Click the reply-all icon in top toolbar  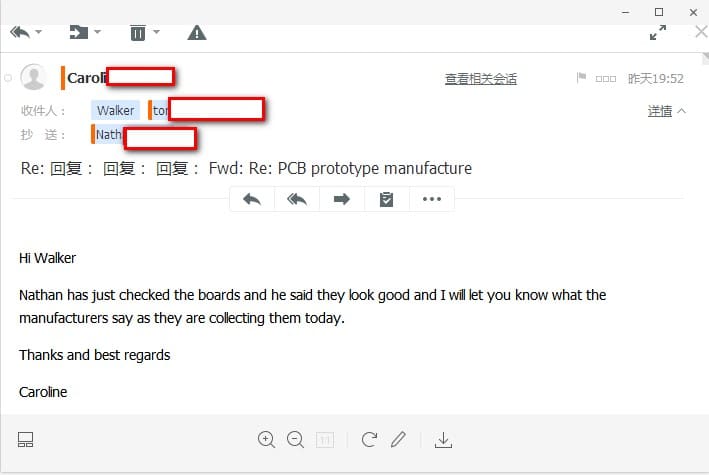pos(20,33)
